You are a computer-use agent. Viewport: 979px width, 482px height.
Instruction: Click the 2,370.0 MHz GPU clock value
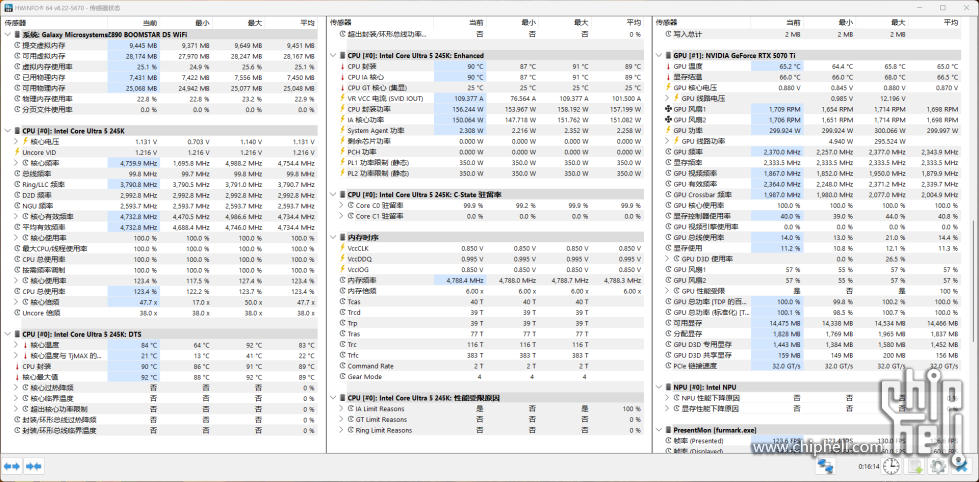tap(782, 152)
